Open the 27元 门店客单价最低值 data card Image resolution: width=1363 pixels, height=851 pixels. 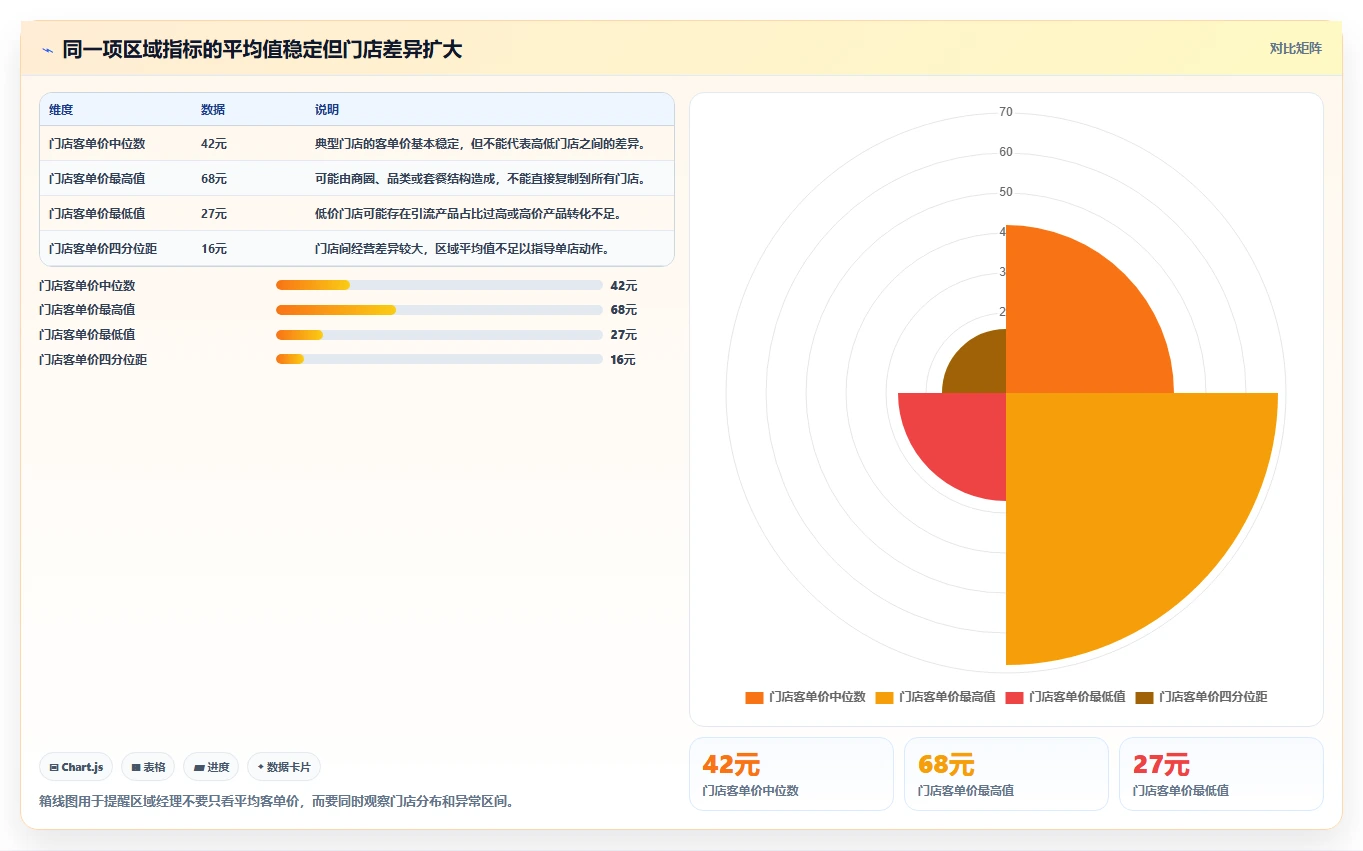pyautogui.click(x=1221, y=774)
